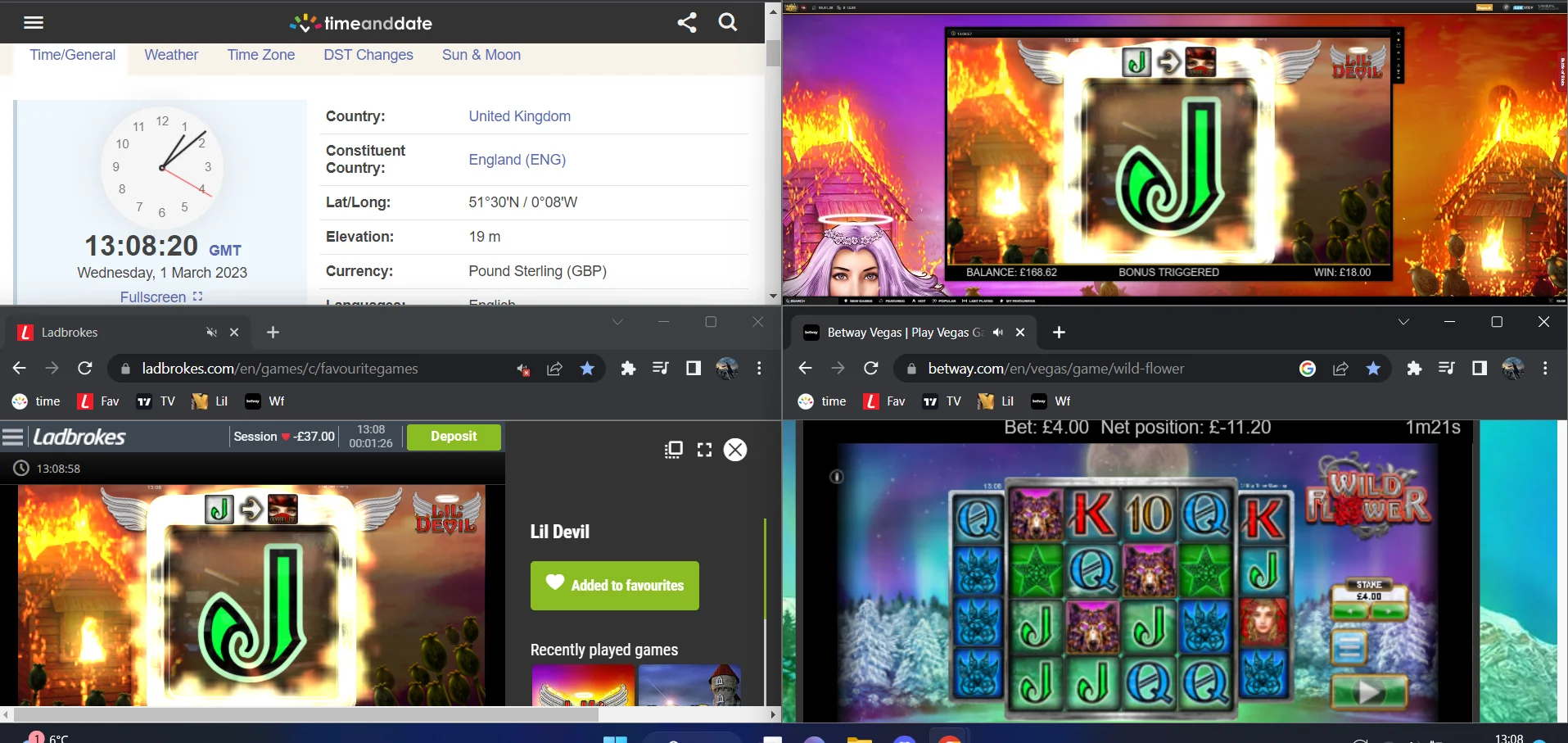Go back in the Ladbrokes window
Viewport: 1568px width, 743px height.
pos(20,369)
